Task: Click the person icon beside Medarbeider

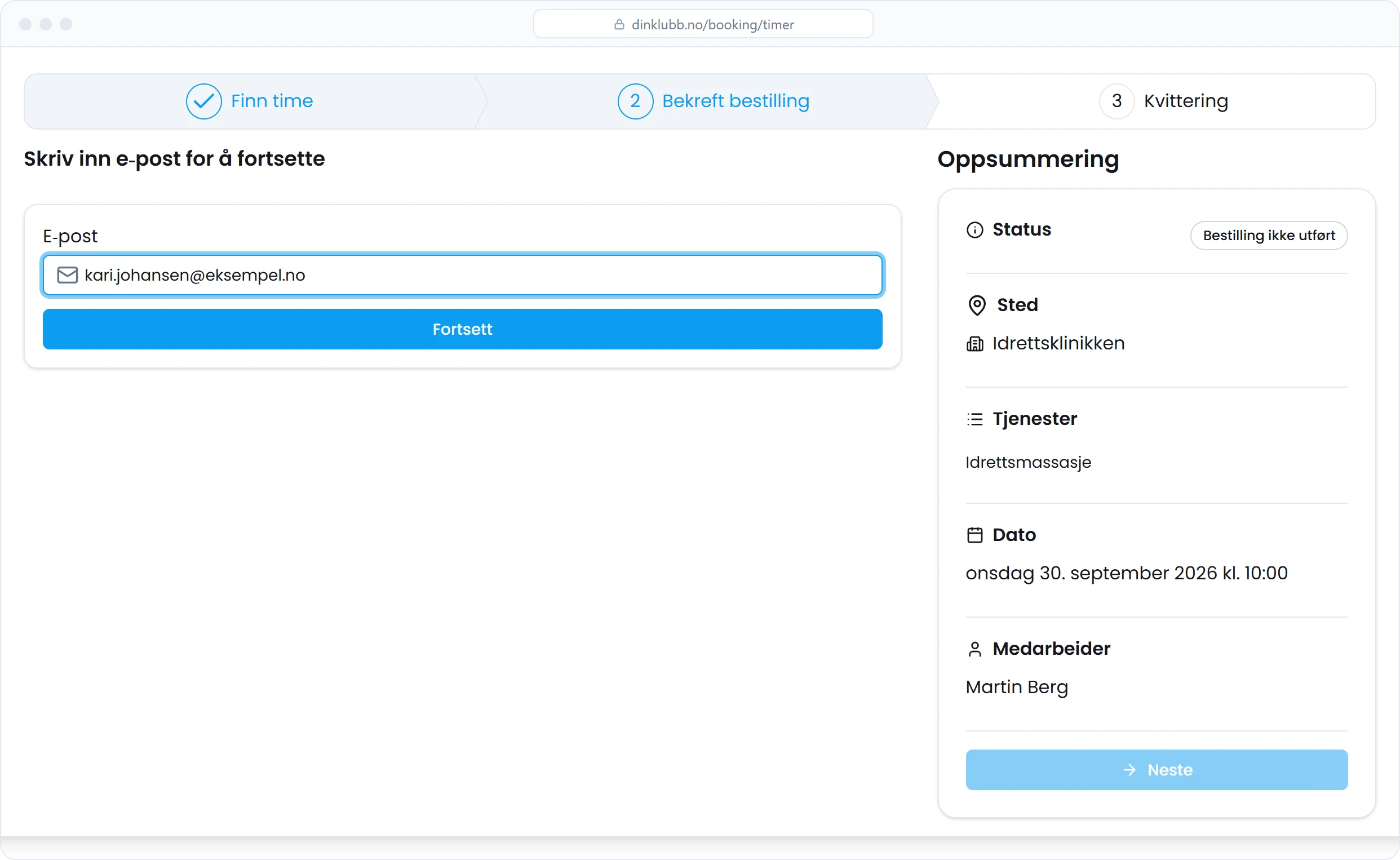Action: click(x=974, y=649)
